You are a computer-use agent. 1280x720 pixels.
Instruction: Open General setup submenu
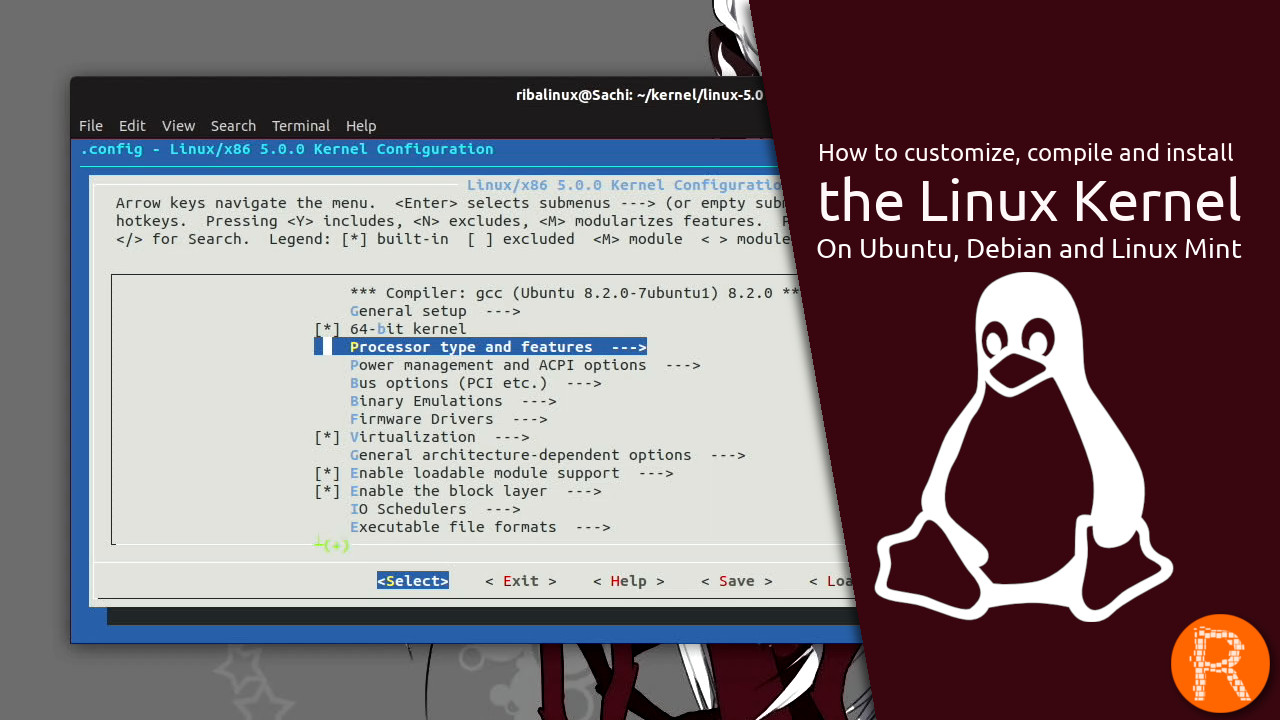pyautogui.click(x=435, y=311)
